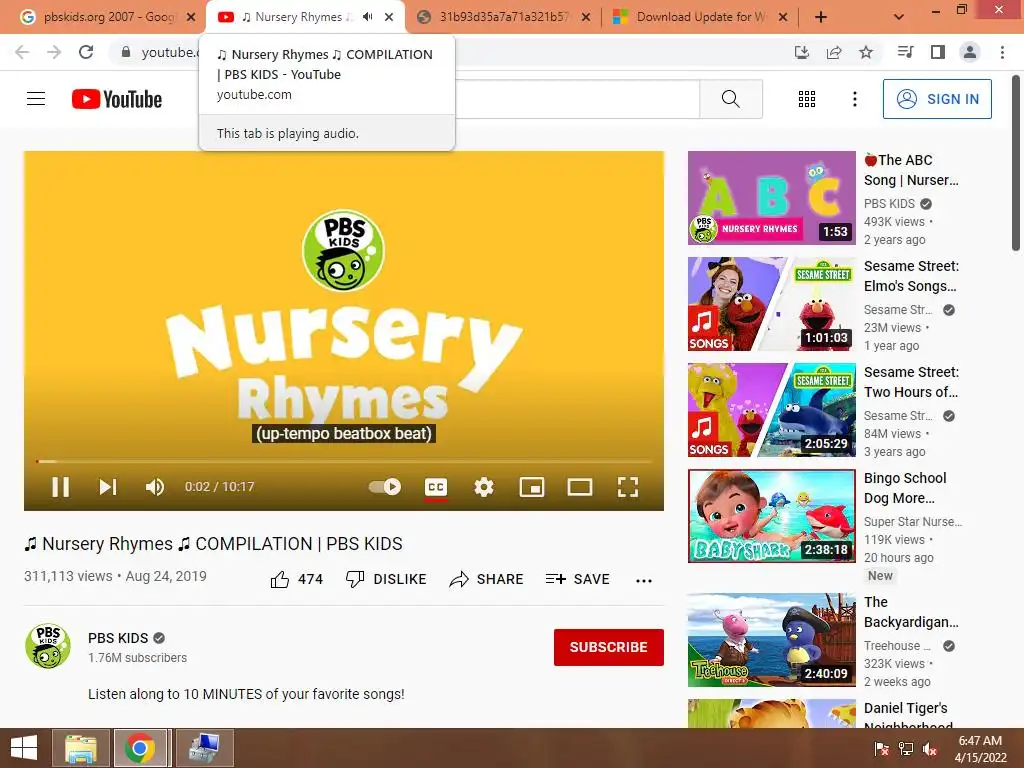Open Windows Start button
Screen dimensions: 1024x768
click(x=24, y=748)
